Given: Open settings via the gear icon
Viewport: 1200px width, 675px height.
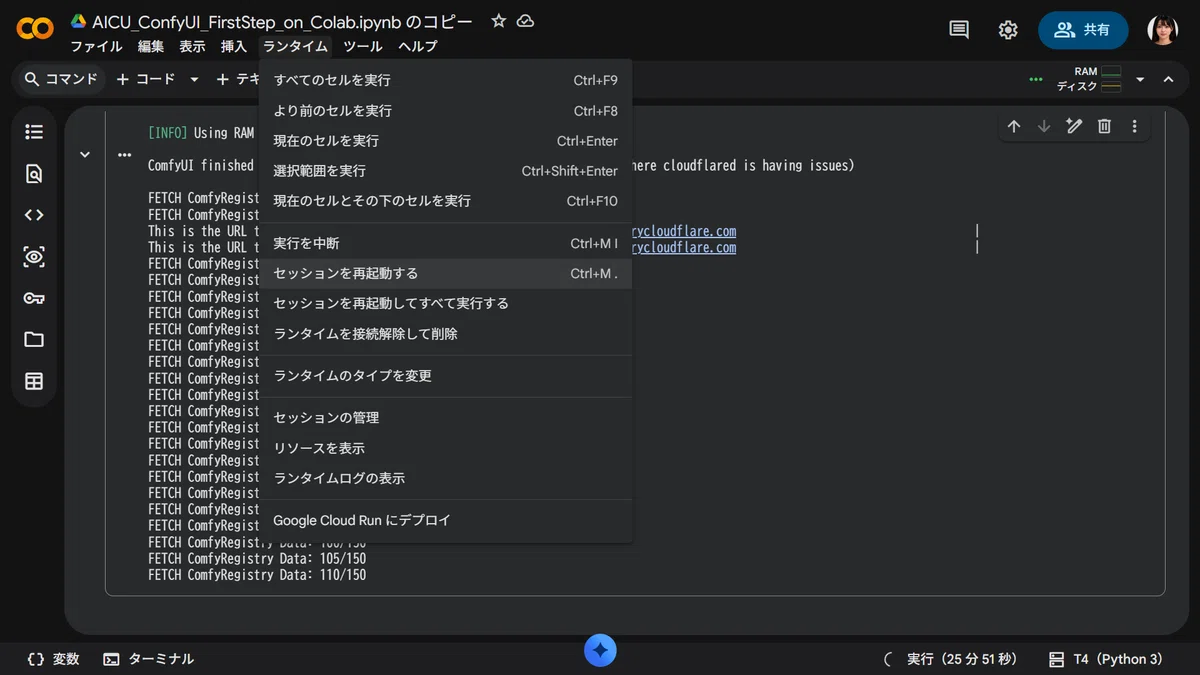Looking at the screenshot, I should pyautogui.click(x=1008, y=30).
